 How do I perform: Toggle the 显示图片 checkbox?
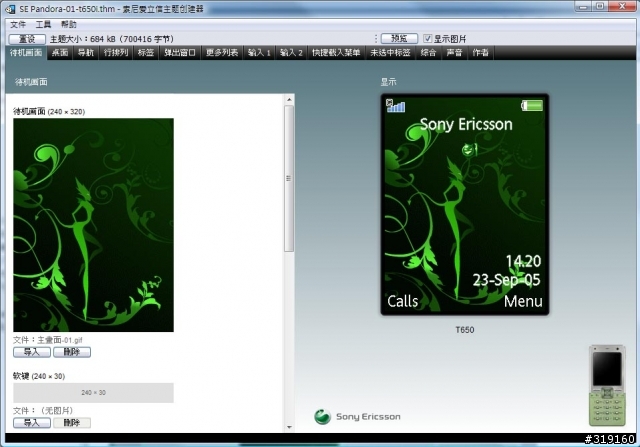427,38
